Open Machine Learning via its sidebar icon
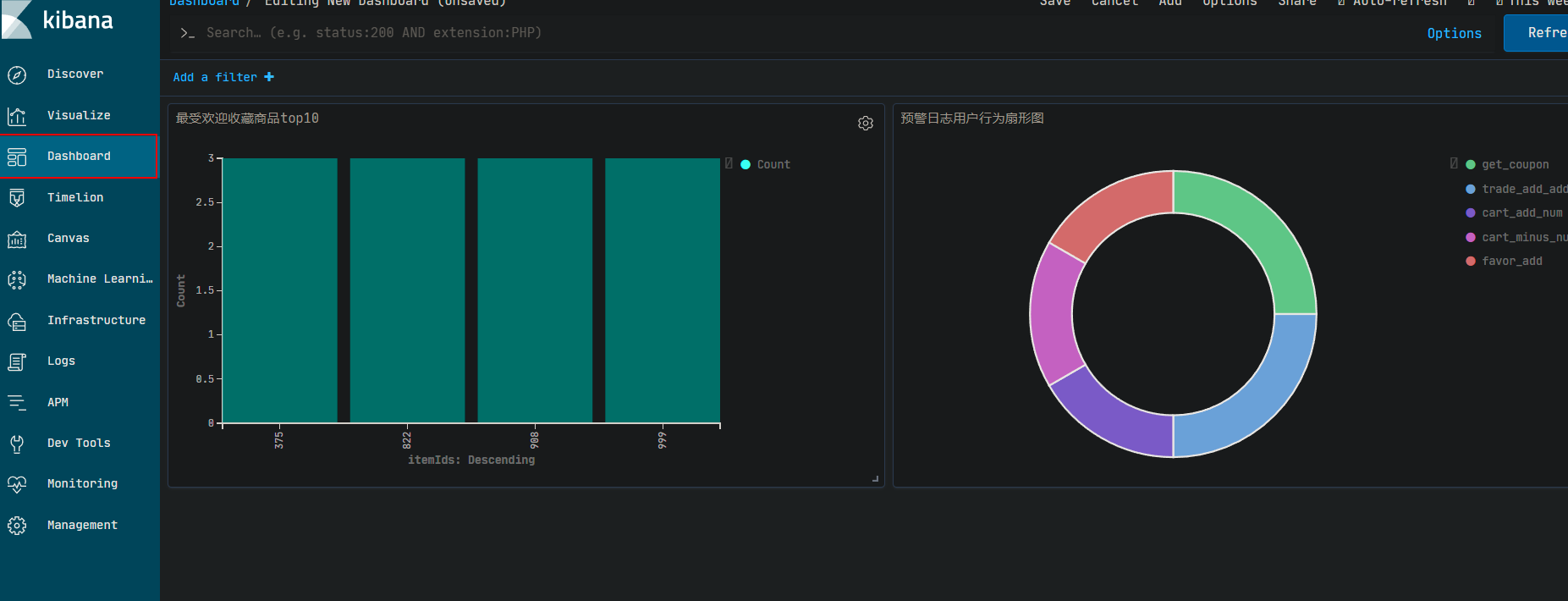The height and width of the screenshot is (601, 1568). (x=17, y=279)
